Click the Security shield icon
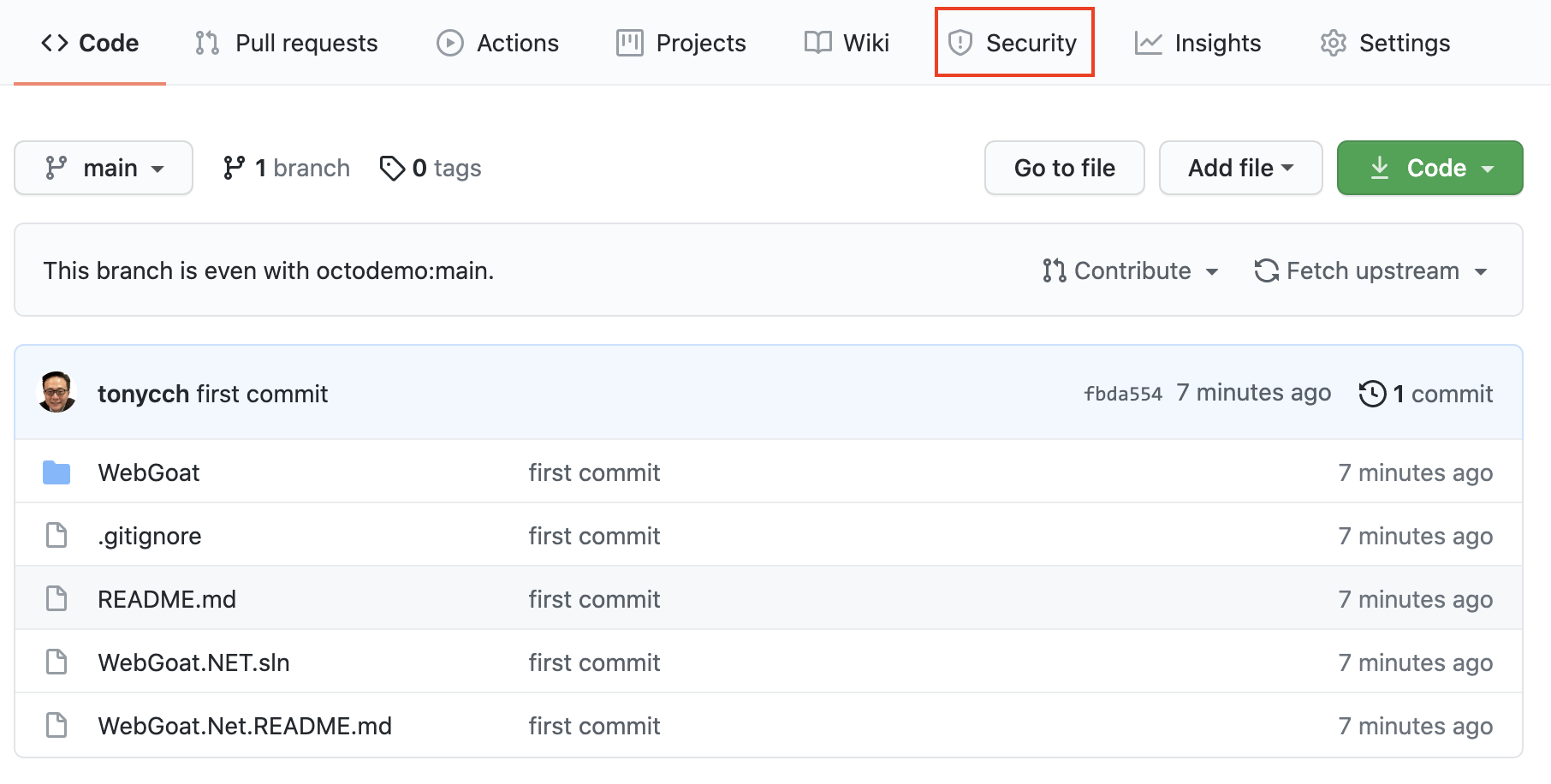This screenshot has width=1551, height=784. tap(960, 43)
